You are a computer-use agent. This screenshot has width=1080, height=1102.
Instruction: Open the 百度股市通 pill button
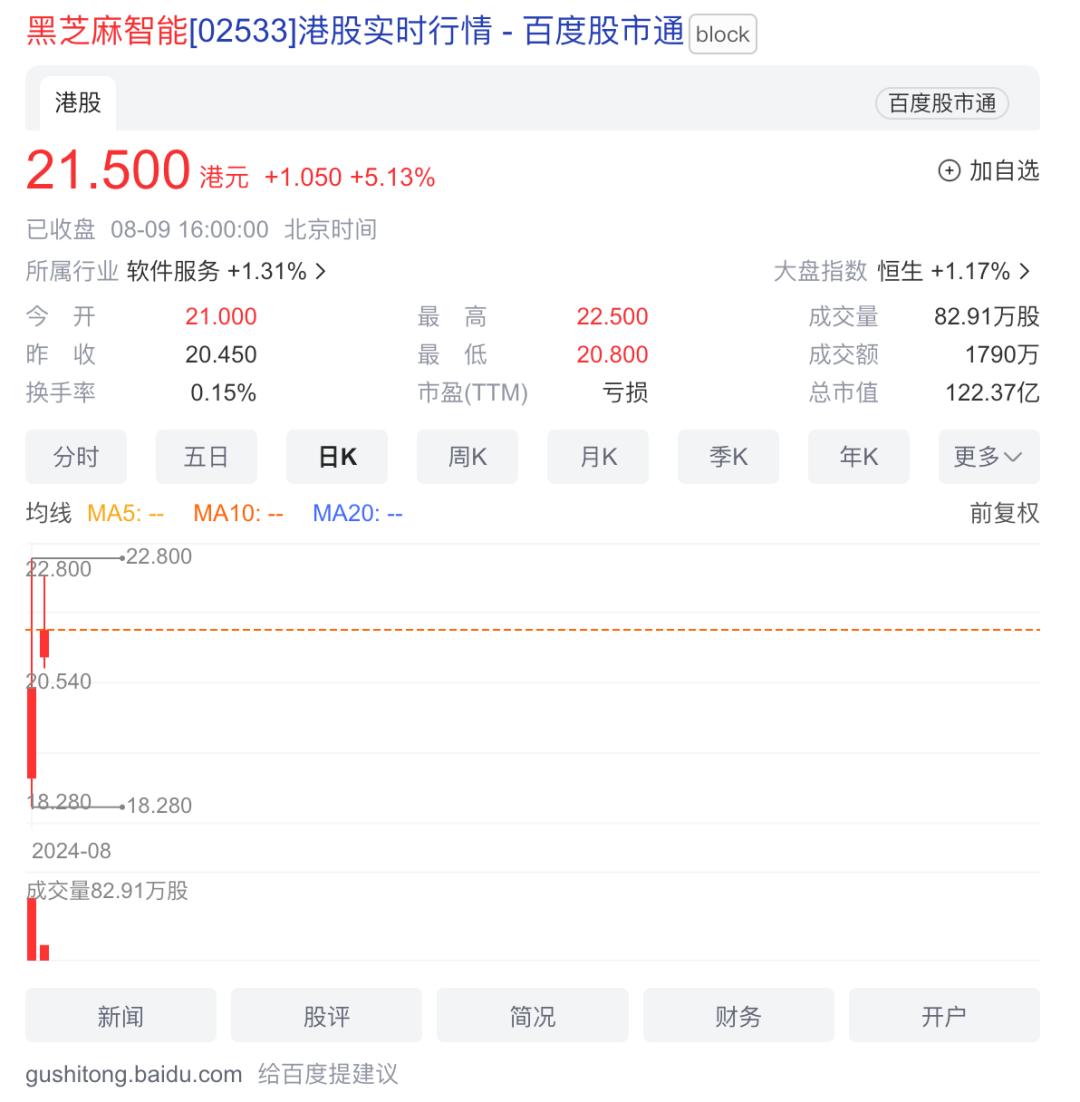942,103
